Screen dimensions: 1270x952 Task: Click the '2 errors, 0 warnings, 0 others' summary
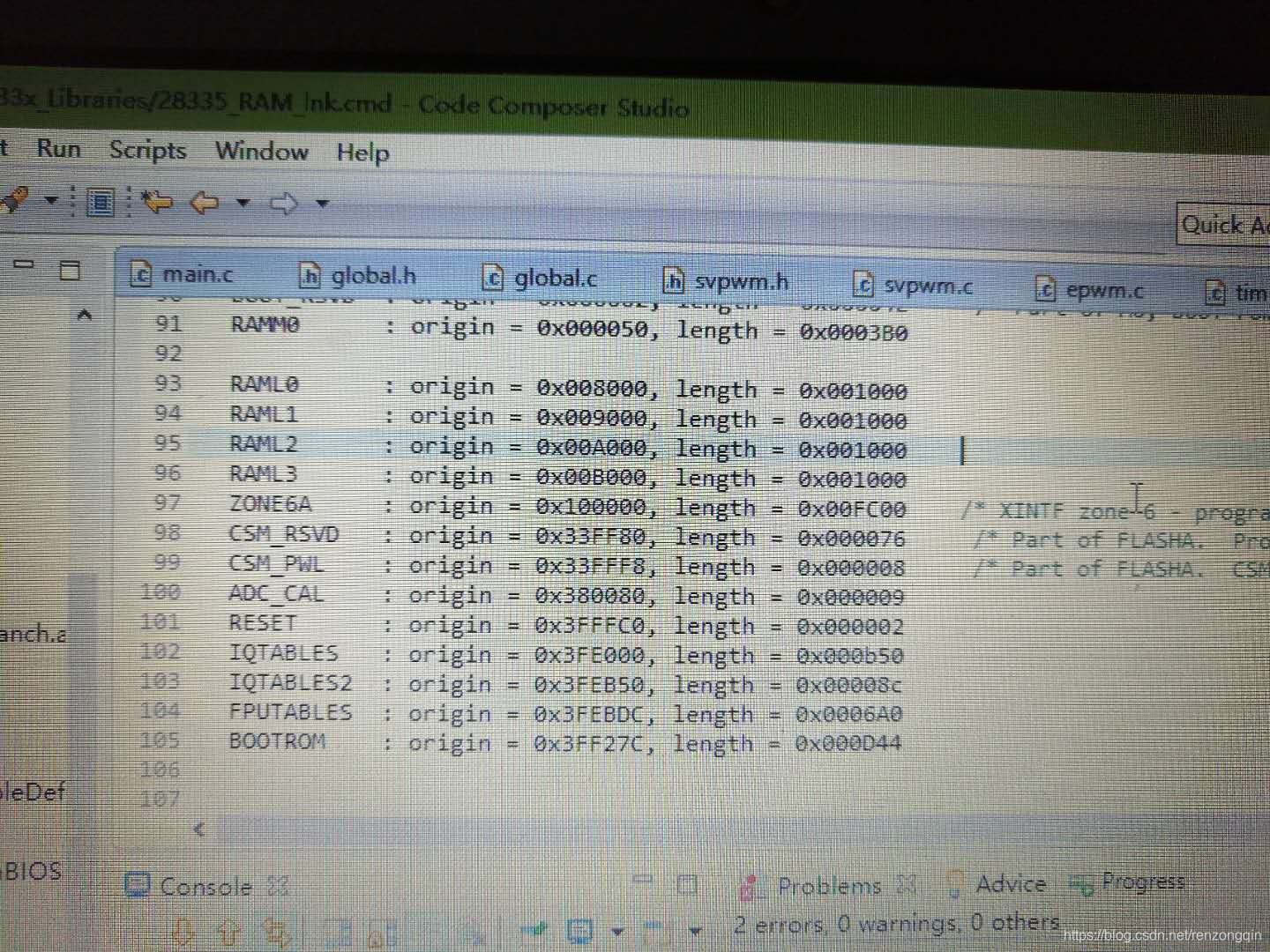click(x=896, y=924)
